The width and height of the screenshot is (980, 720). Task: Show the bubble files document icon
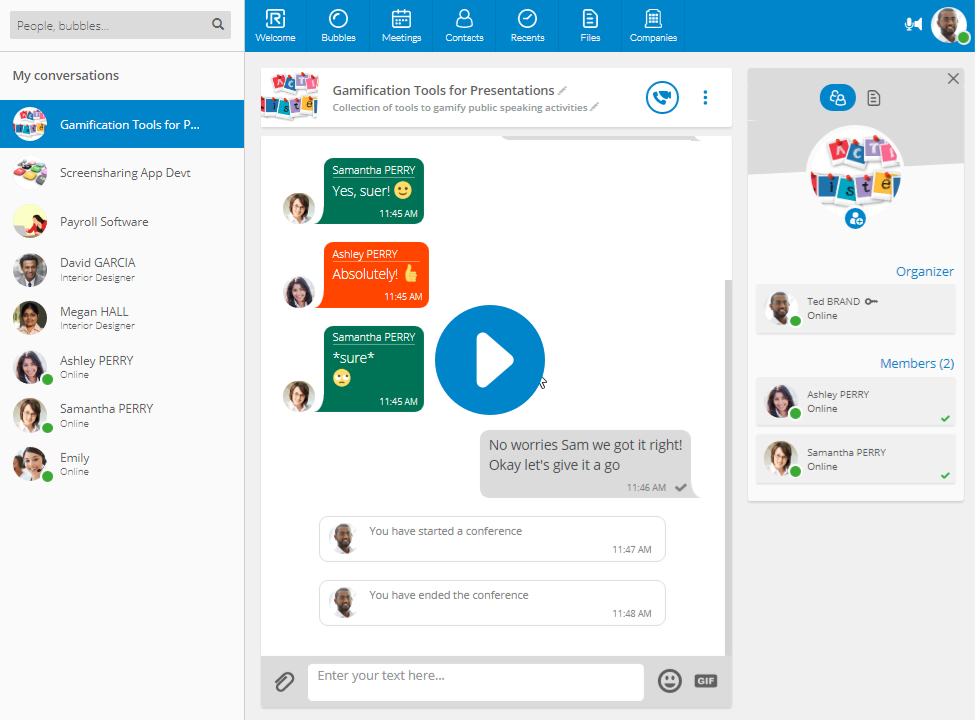(873, 98)
